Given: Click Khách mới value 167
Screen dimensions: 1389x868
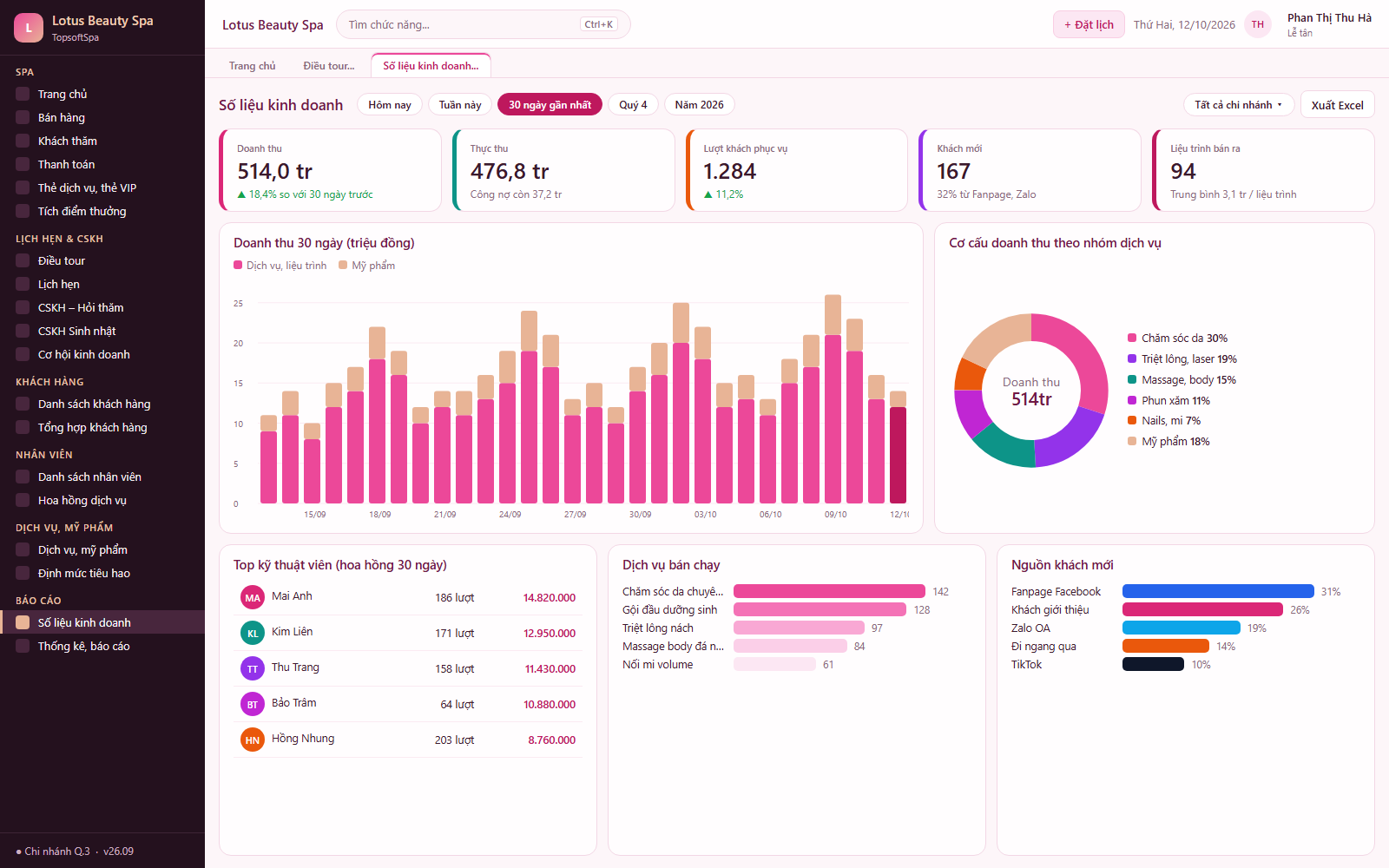Looking at the screenshot, I should [x=953, y=171].
